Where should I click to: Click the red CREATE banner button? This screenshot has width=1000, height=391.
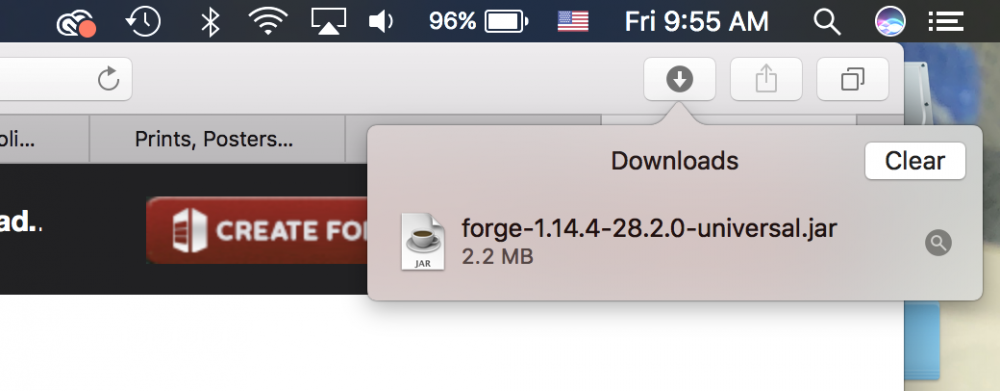[x=258, y=230]
